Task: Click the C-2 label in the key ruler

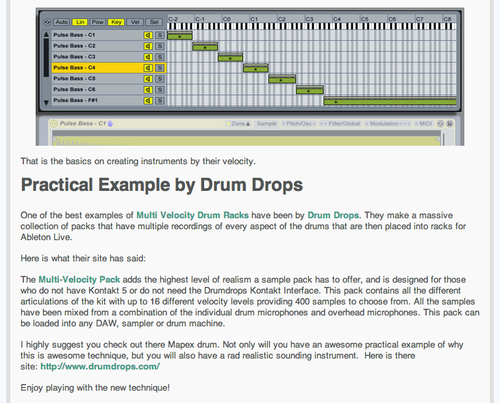Action: tap(173, 19)
